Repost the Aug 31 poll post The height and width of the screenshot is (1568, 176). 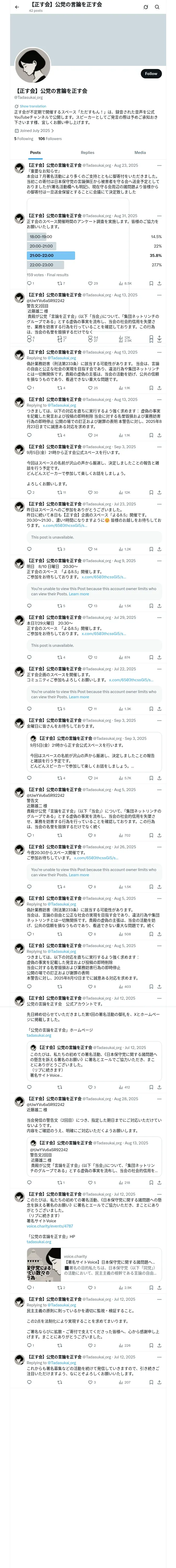tap(61, 283)
